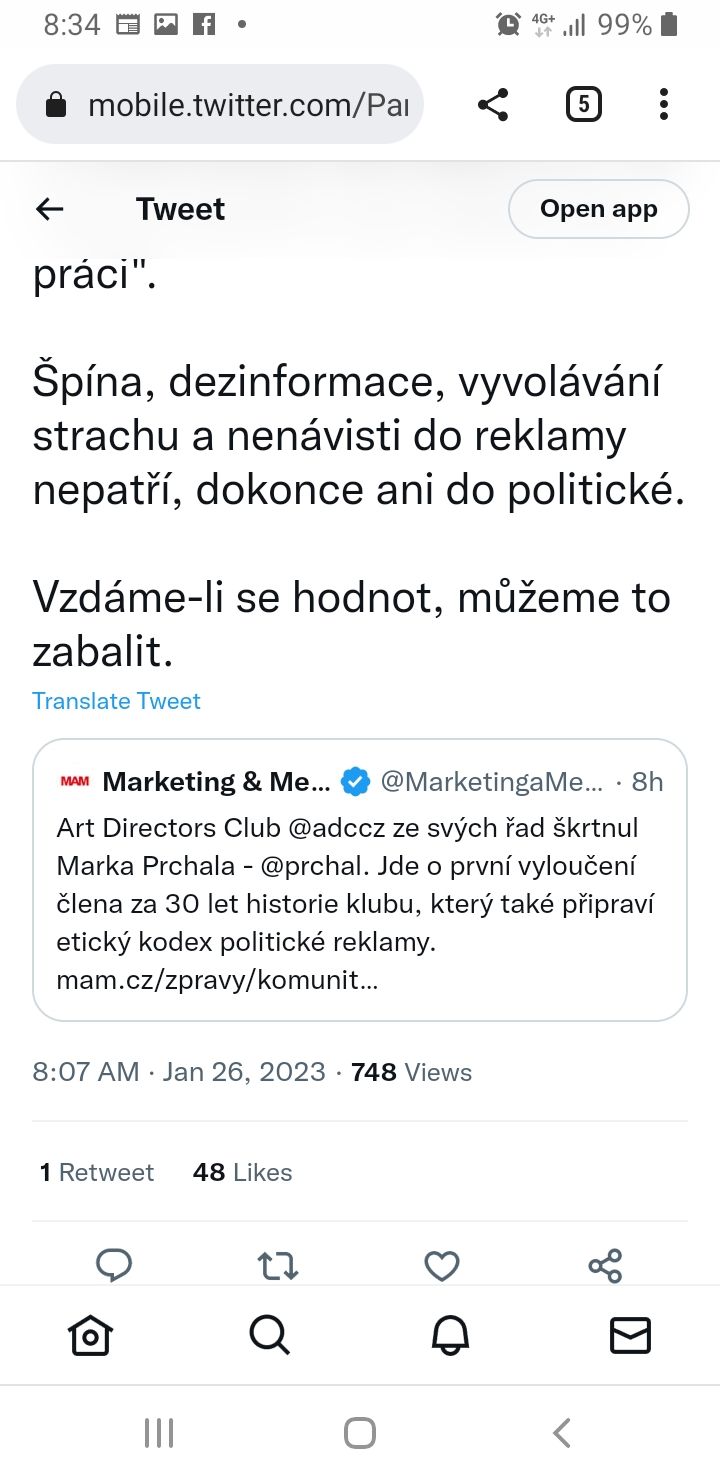Tap the browser share icon
720x1480 pixels.
[x=493, y=104]
